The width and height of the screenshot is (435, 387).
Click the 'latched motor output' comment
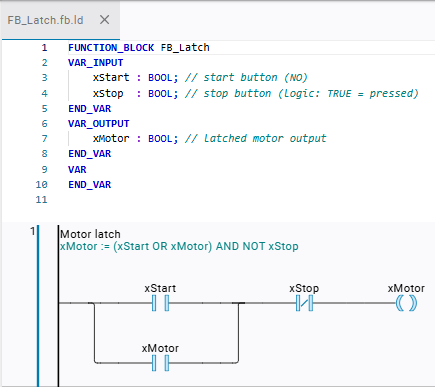click(x=256, y=139)
